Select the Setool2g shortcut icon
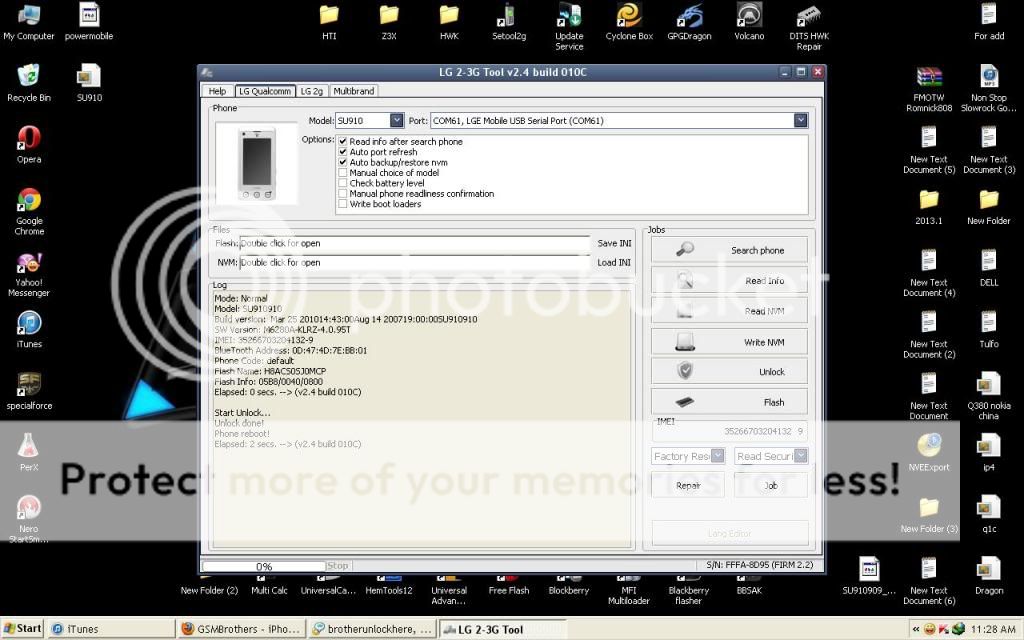This screenshot has height=640, width=1024. 509,22
